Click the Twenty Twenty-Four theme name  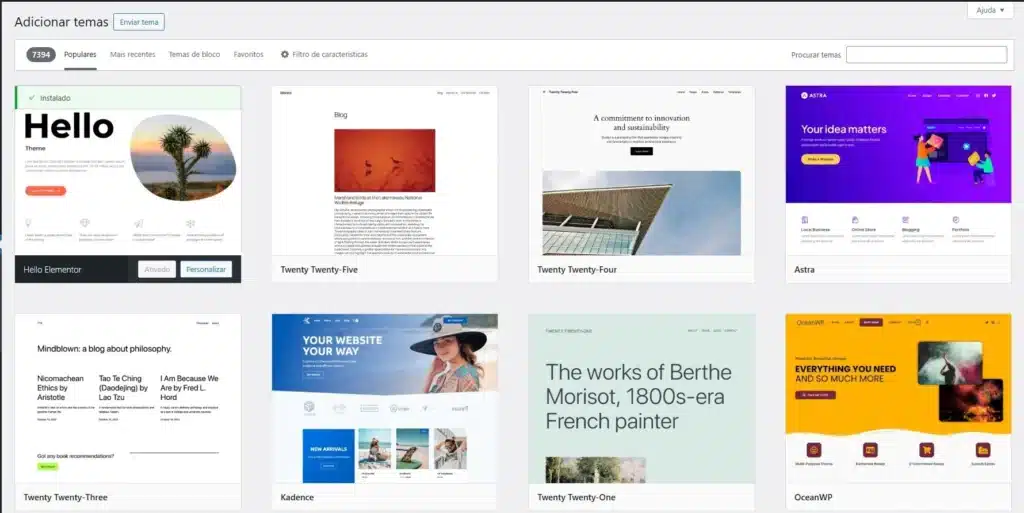[577, 270]
